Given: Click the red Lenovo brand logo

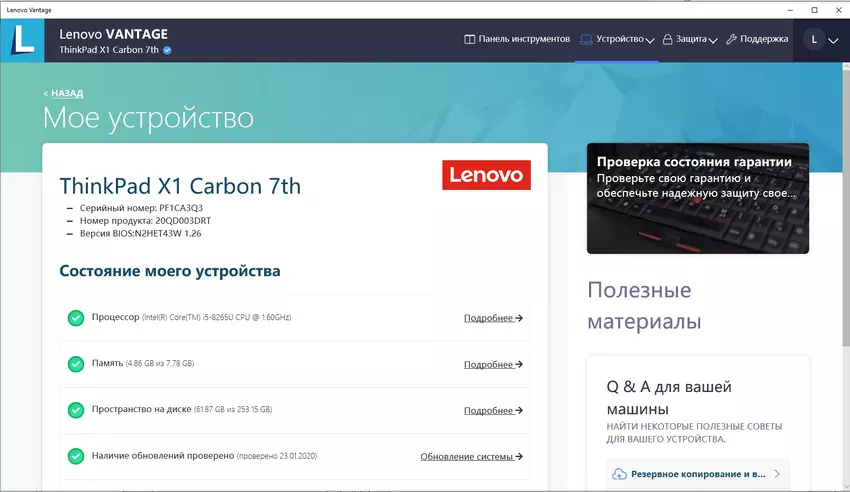Looking at the screenshot, I should click(486, 175).
